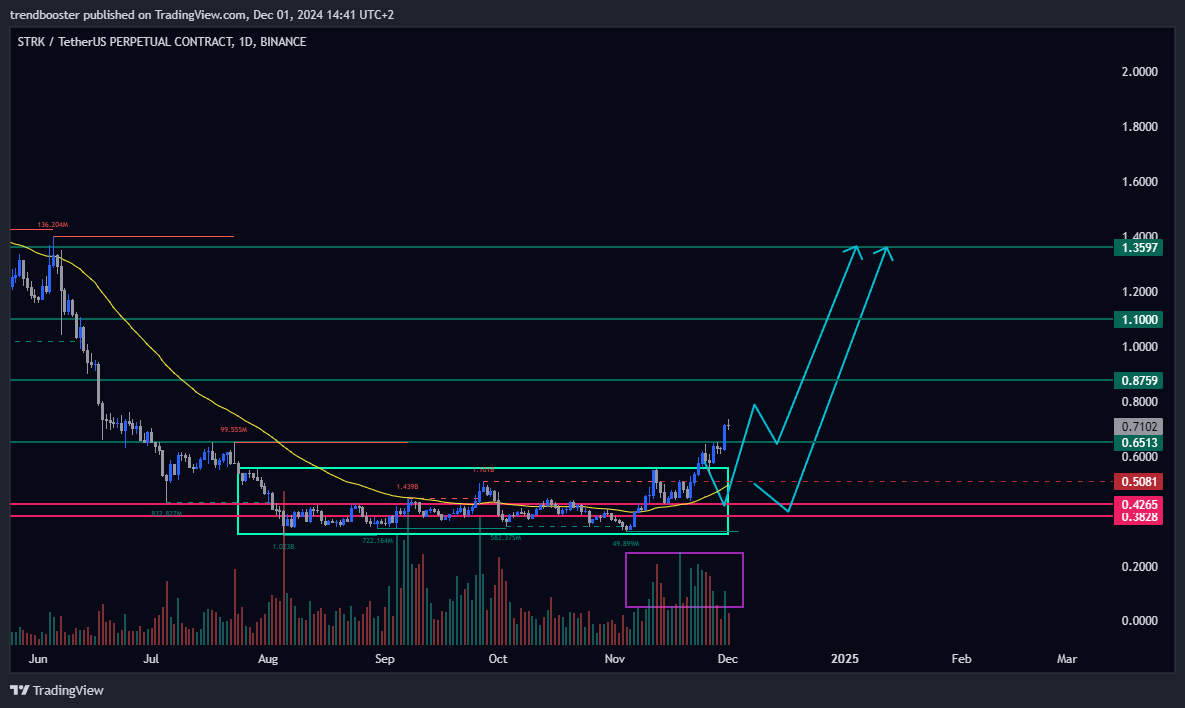Click the Oct label on time axis
Screen dimensions: 1185x708
[x=498, y=659]
